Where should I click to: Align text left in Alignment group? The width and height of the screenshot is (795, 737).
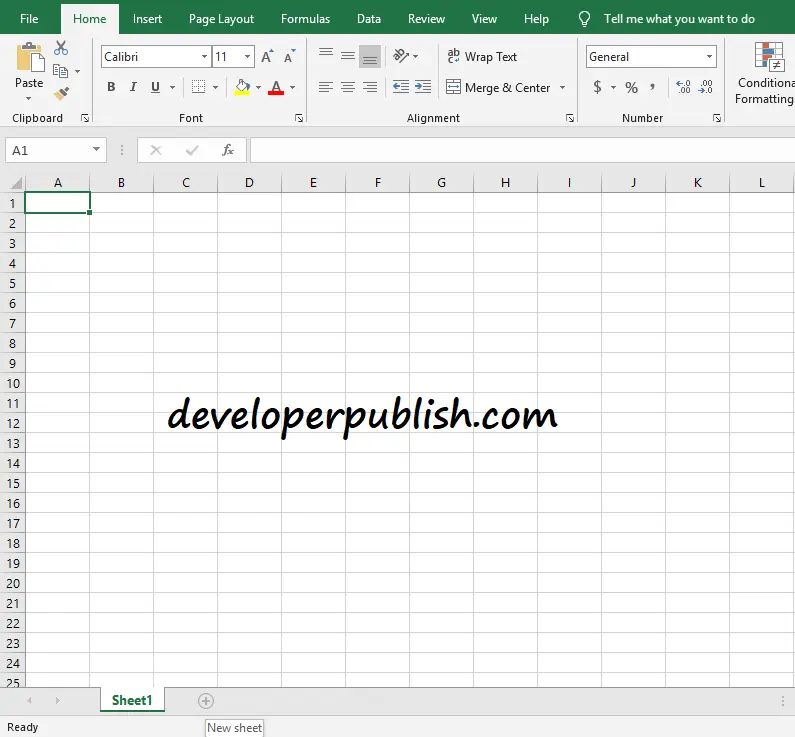[326, 87]
